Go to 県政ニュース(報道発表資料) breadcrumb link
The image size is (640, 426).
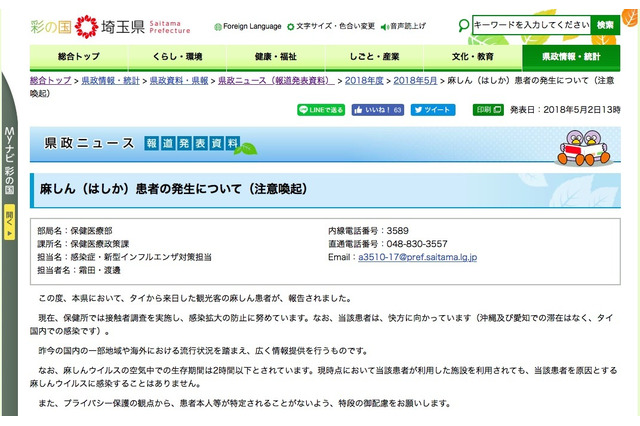[x=276, y=80]
